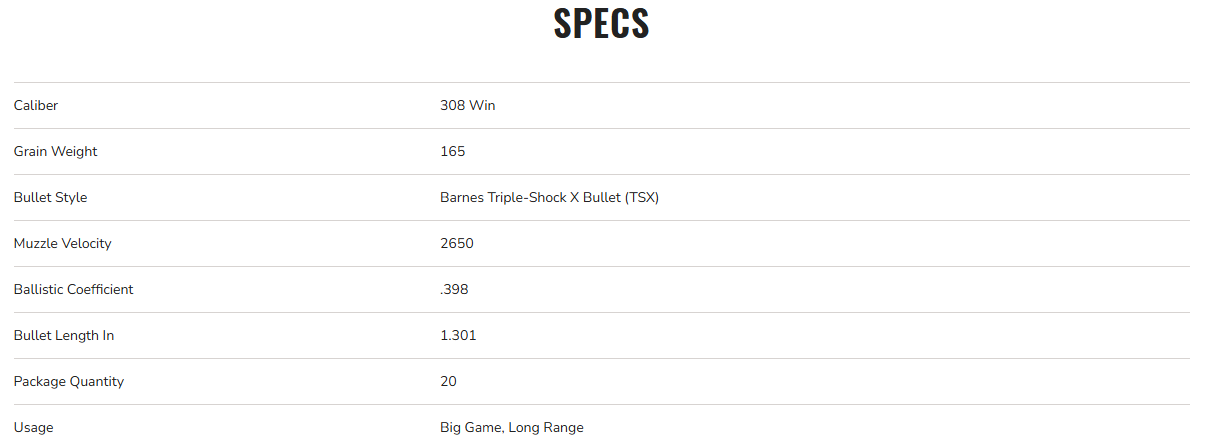Click the Bullet Length In label

coord(64,335)
